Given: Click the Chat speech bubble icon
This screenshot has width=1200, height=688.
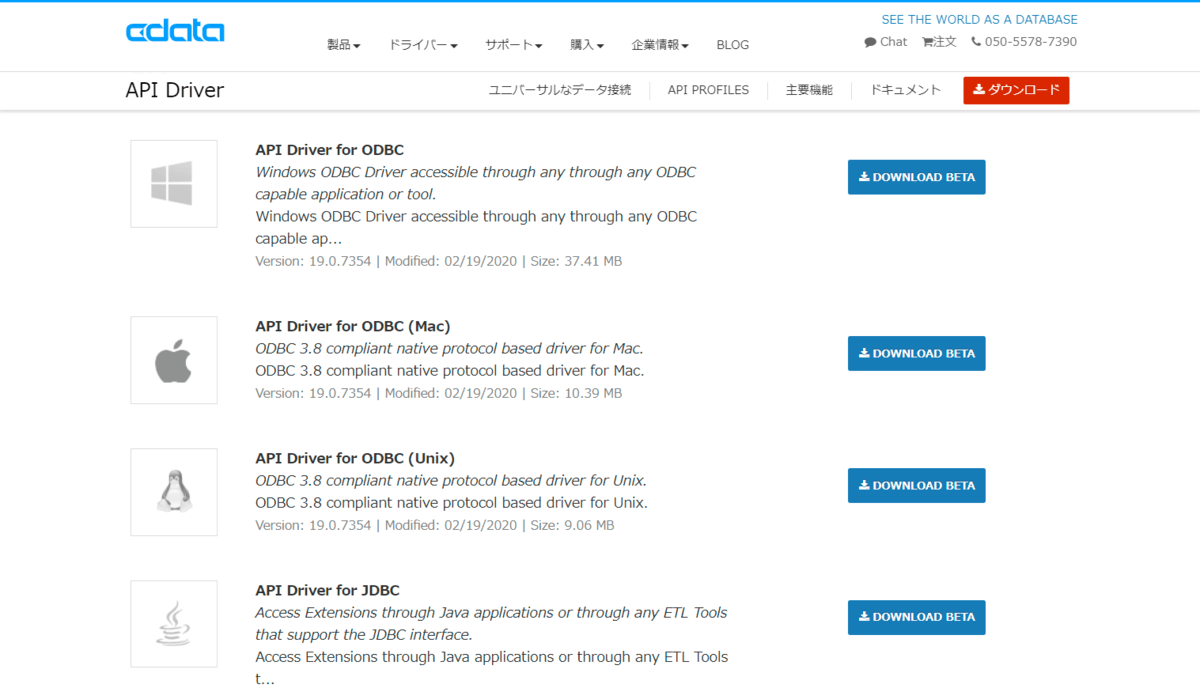Looking at the screenshot, I should click(x=870, y=42).
